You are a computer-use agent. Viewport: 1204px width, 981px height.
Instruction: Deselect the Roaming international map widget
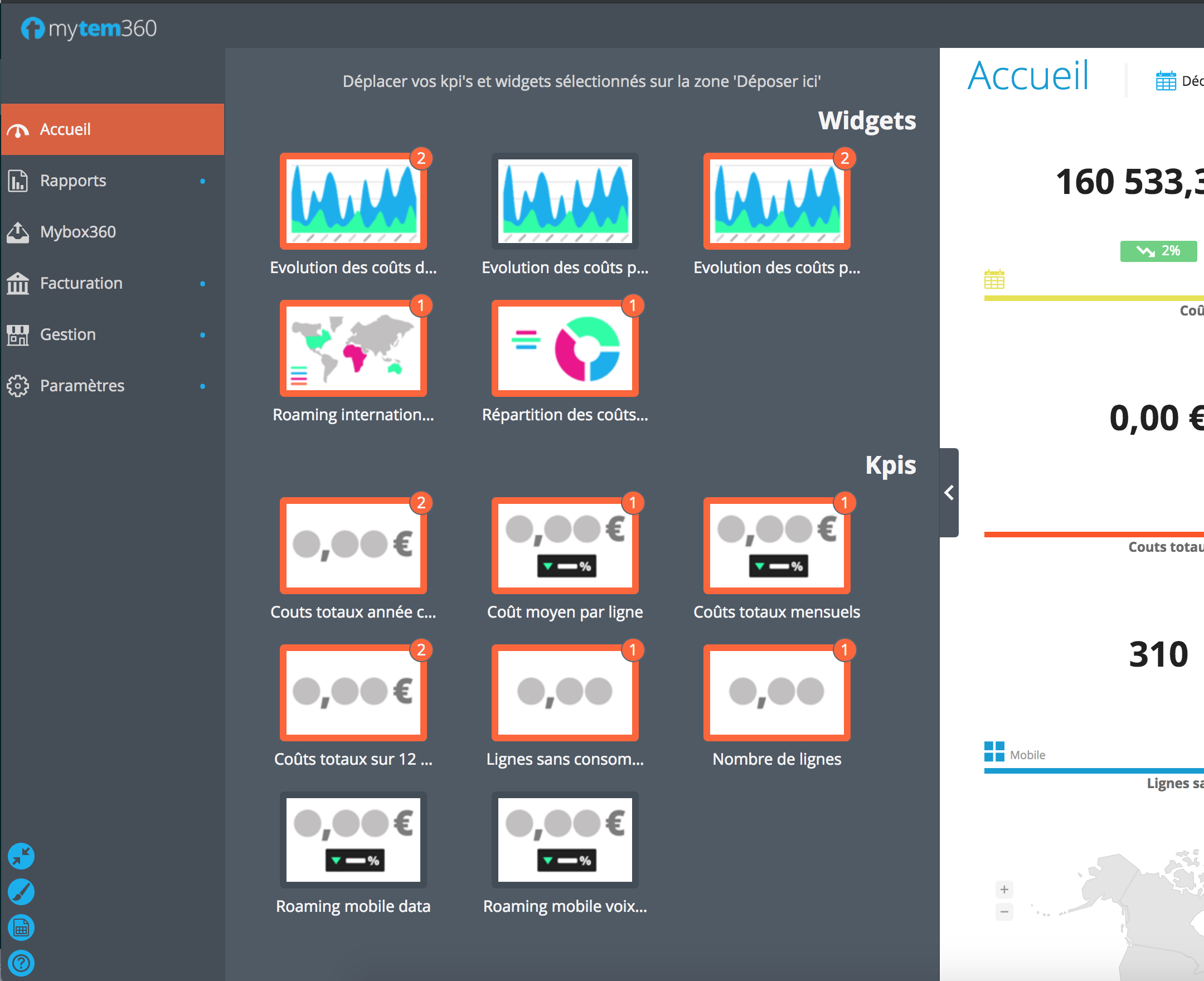(353, 348)
